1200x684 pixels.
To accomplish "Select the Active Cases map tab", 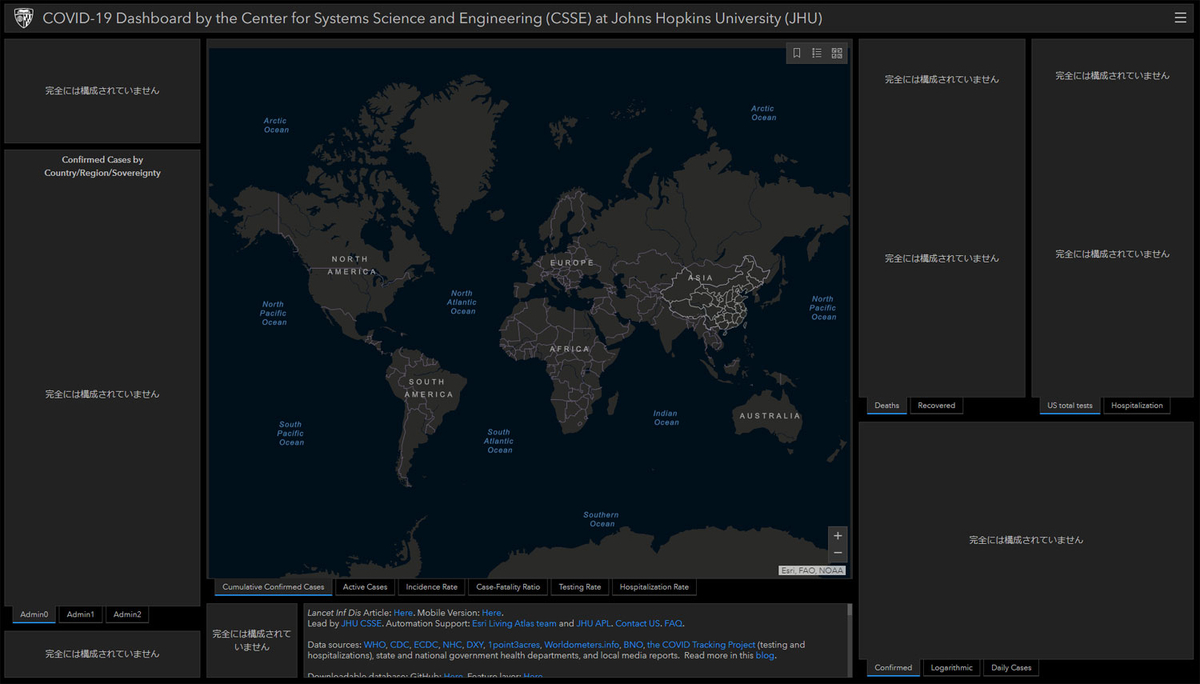I will click(x=365, y=587).
